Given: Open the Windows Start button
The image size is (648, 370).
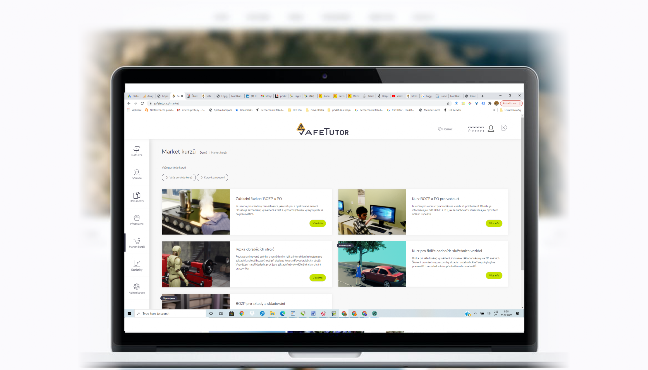Looking at the screenshot, I should click(129, 314).
